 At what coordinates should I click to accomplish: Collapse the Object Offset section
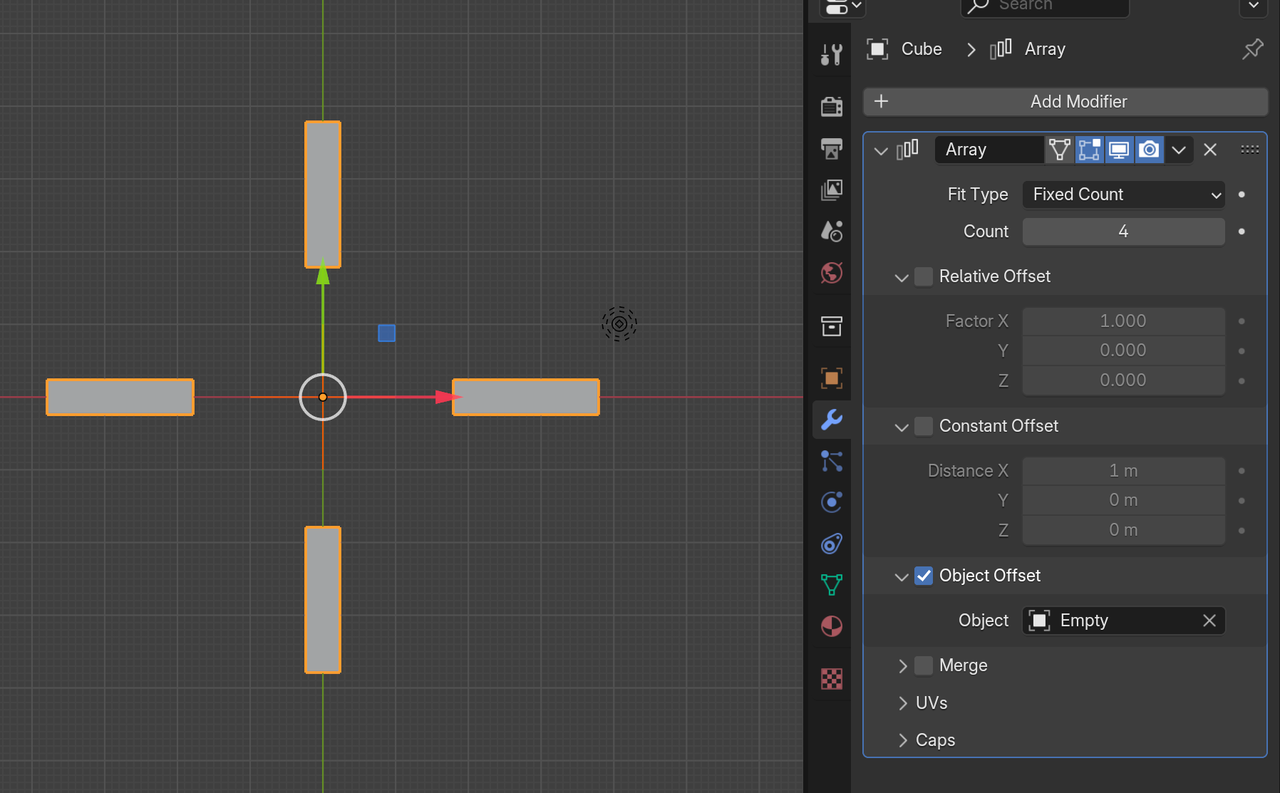(x=901, y=577)
